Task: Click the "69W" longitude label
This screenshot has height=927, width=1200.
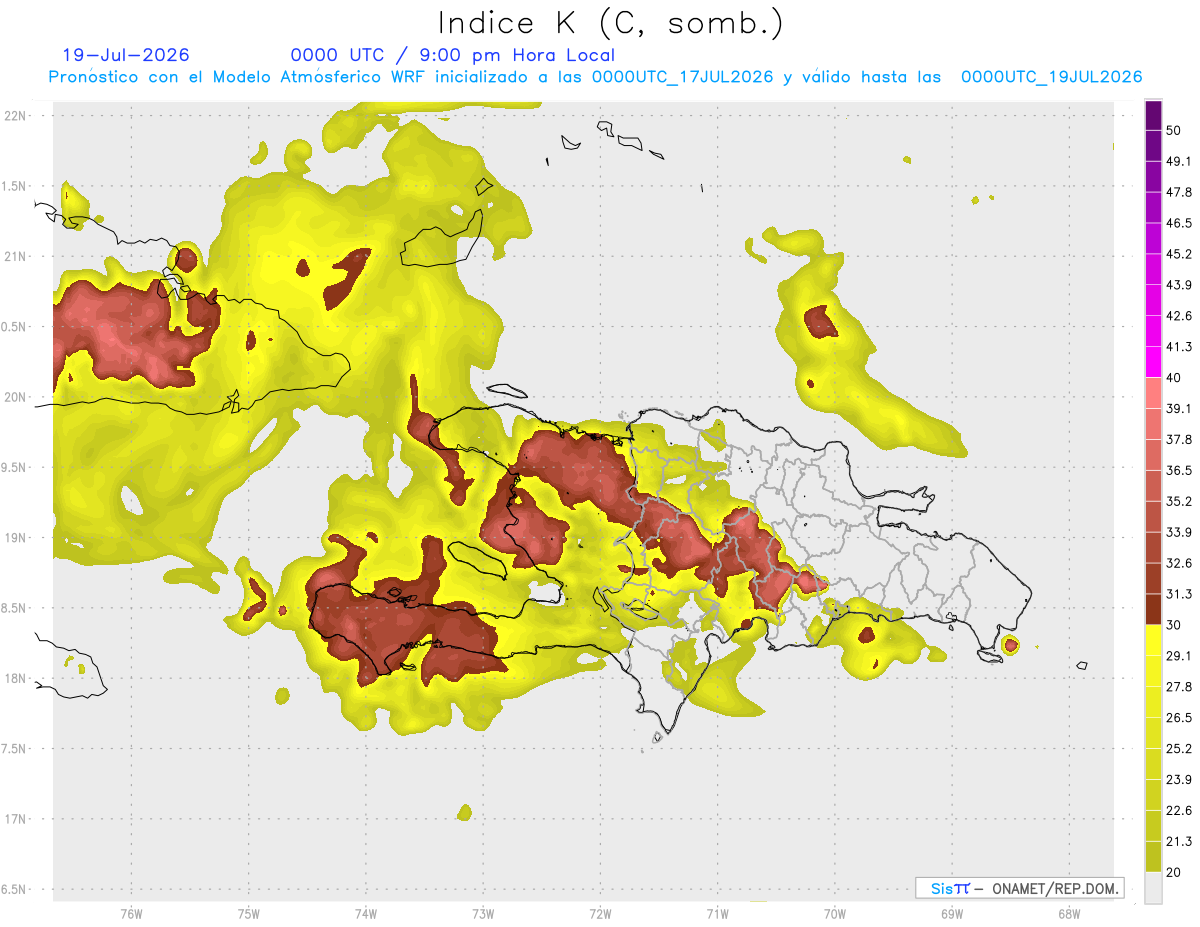Action: point(952,914)
